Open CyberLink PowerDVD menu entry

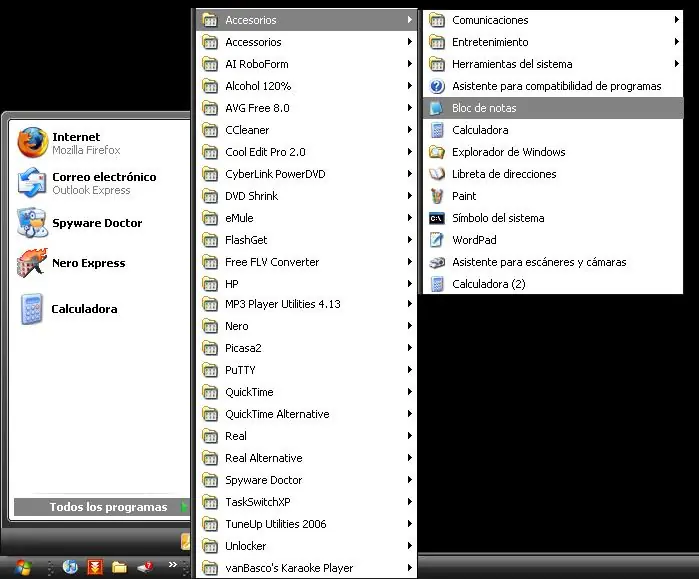[x=307, y=174]
